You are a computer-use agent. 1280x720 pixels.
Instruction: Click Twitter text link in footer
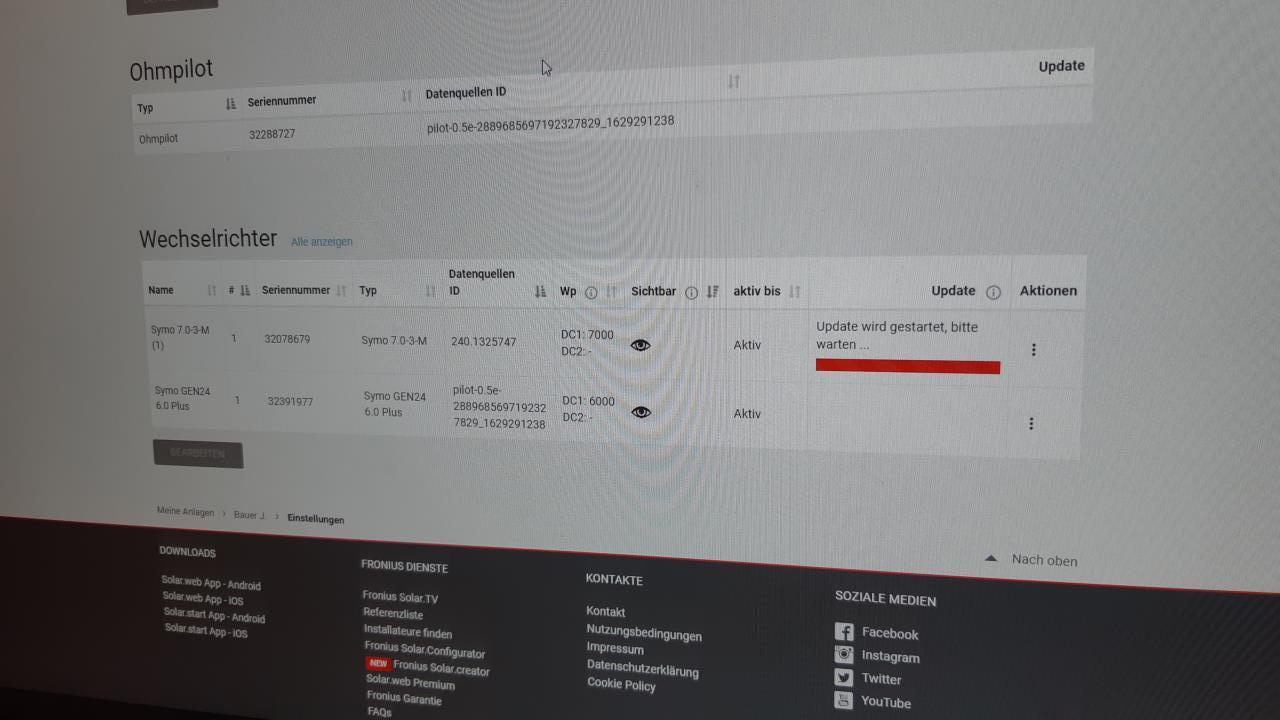882,679
